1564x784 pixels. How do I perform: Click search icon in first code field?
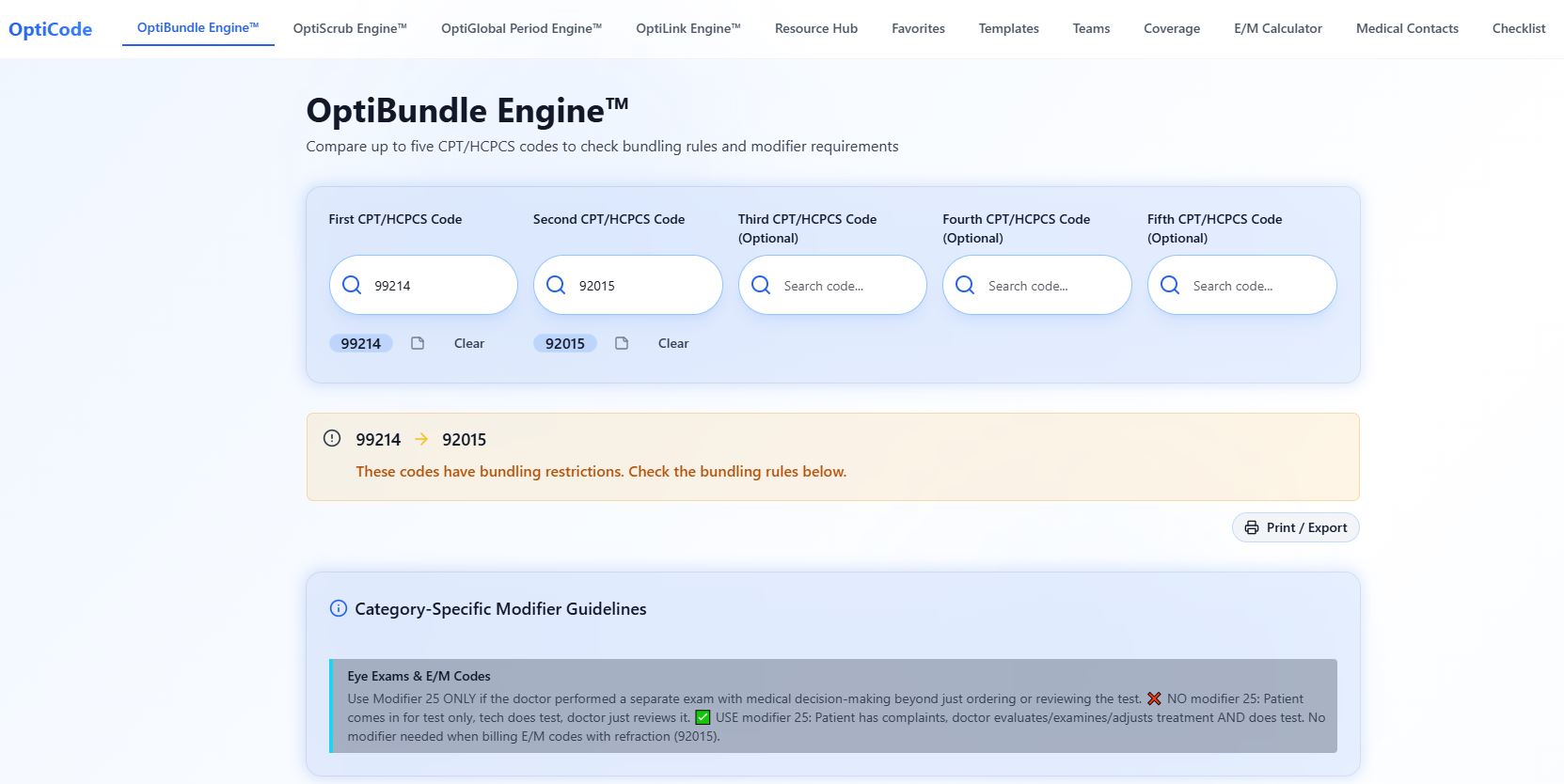tap(352, 285)
